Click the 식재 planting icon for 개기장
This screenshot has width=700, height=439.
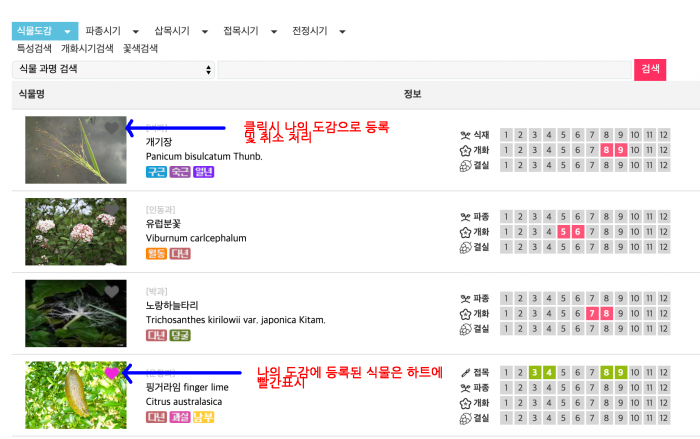[x=464, y=135]
